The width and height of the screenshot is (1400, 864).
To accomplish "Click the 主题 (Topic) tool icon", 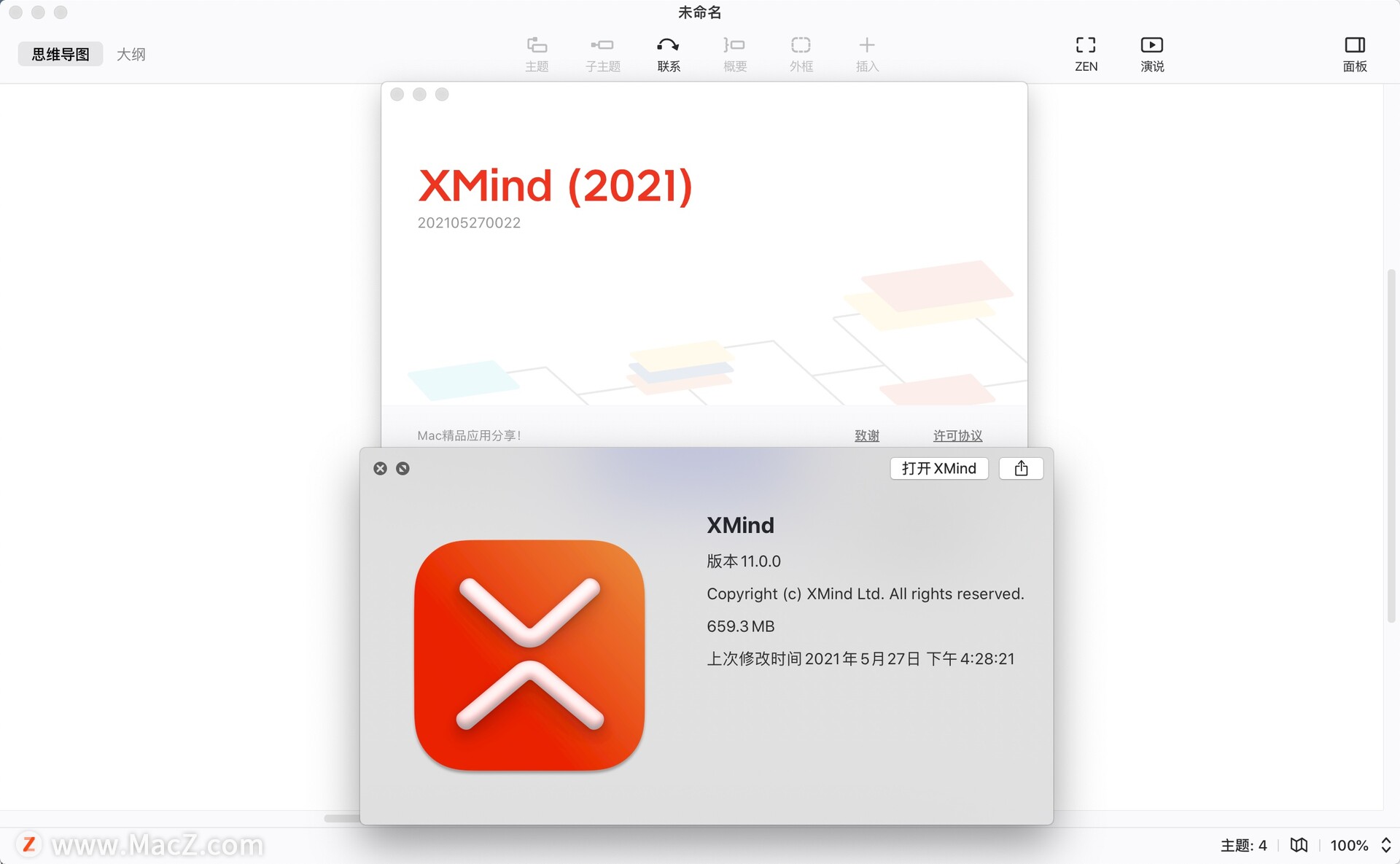I will pos(535,52).
